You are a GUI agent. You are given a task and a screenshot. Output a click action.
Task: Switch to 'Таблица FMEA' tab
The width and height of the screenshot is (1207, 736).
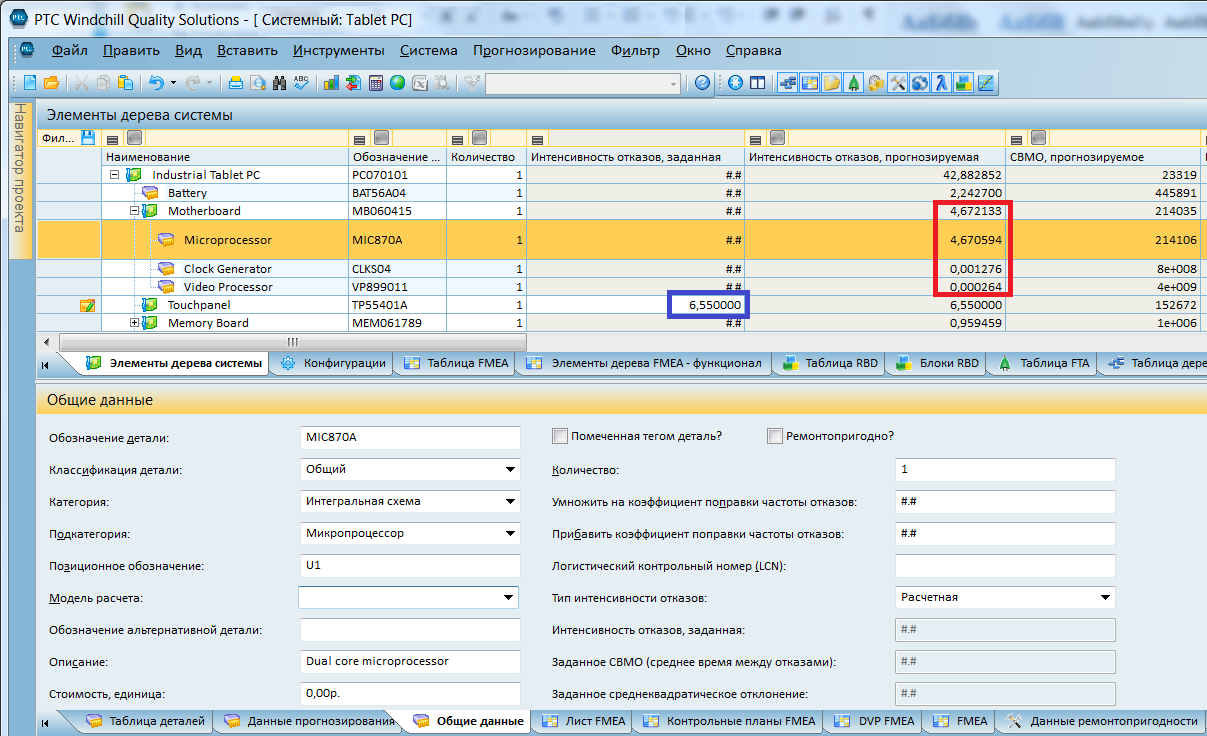(454, 363)
